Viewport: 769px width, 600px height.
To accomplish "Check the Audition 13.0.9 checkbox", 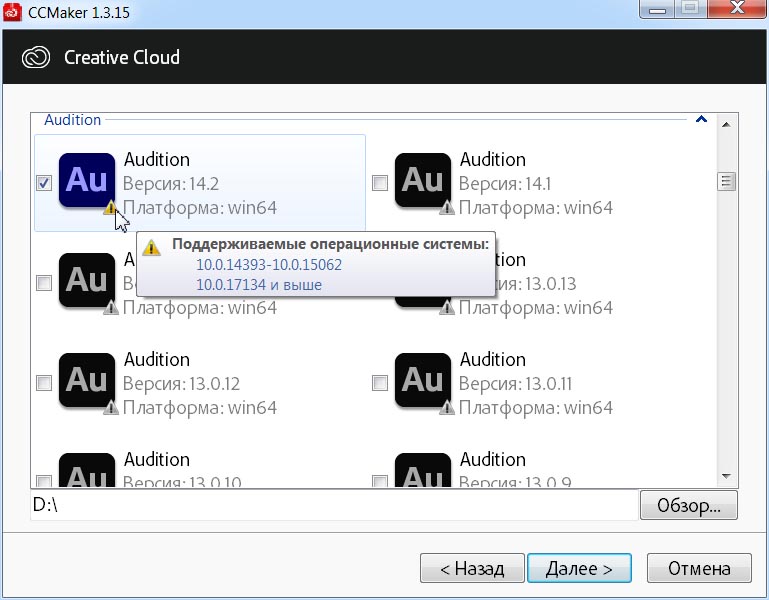I will coord(380,481).
